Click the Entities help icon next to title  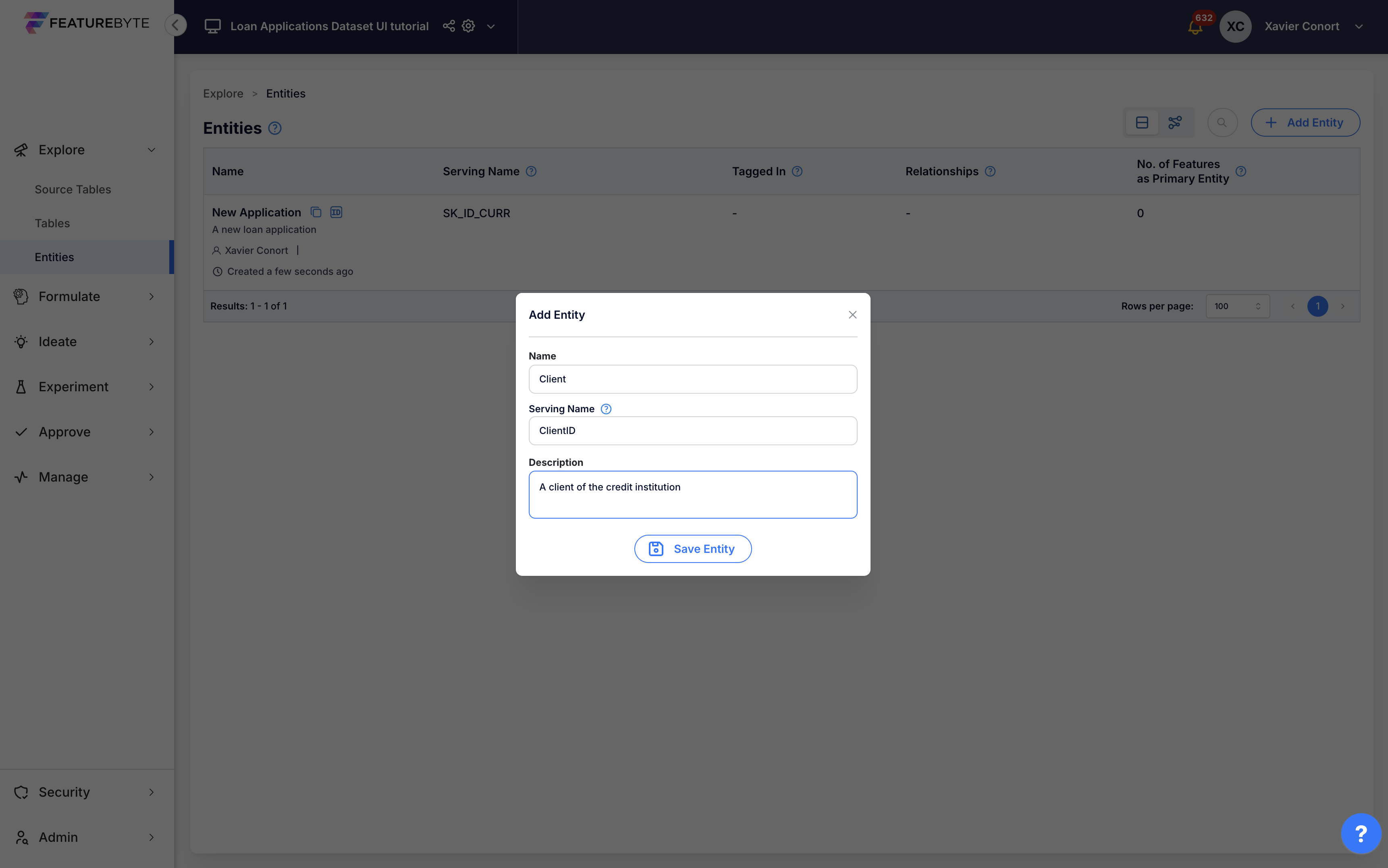275,128
